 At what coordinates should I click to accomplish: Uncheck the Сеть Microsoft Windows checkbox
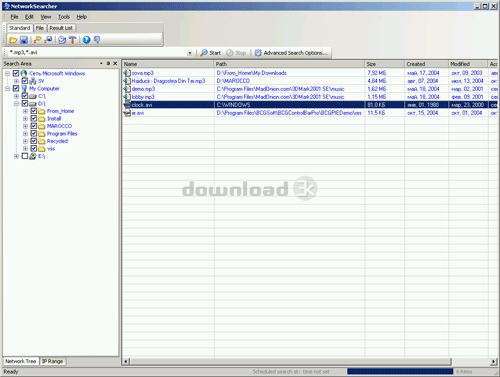point(16,73)
